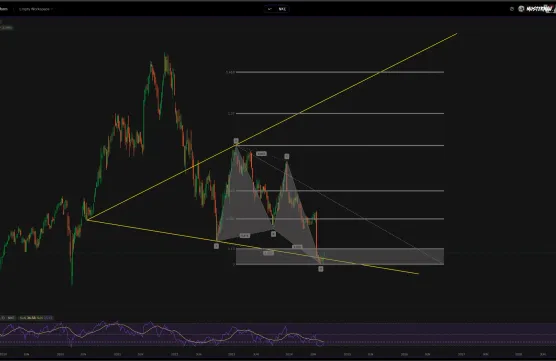Open the Empty Workspace dropdown
Viewport: 556px width, 361px height.
pos(36,9)
